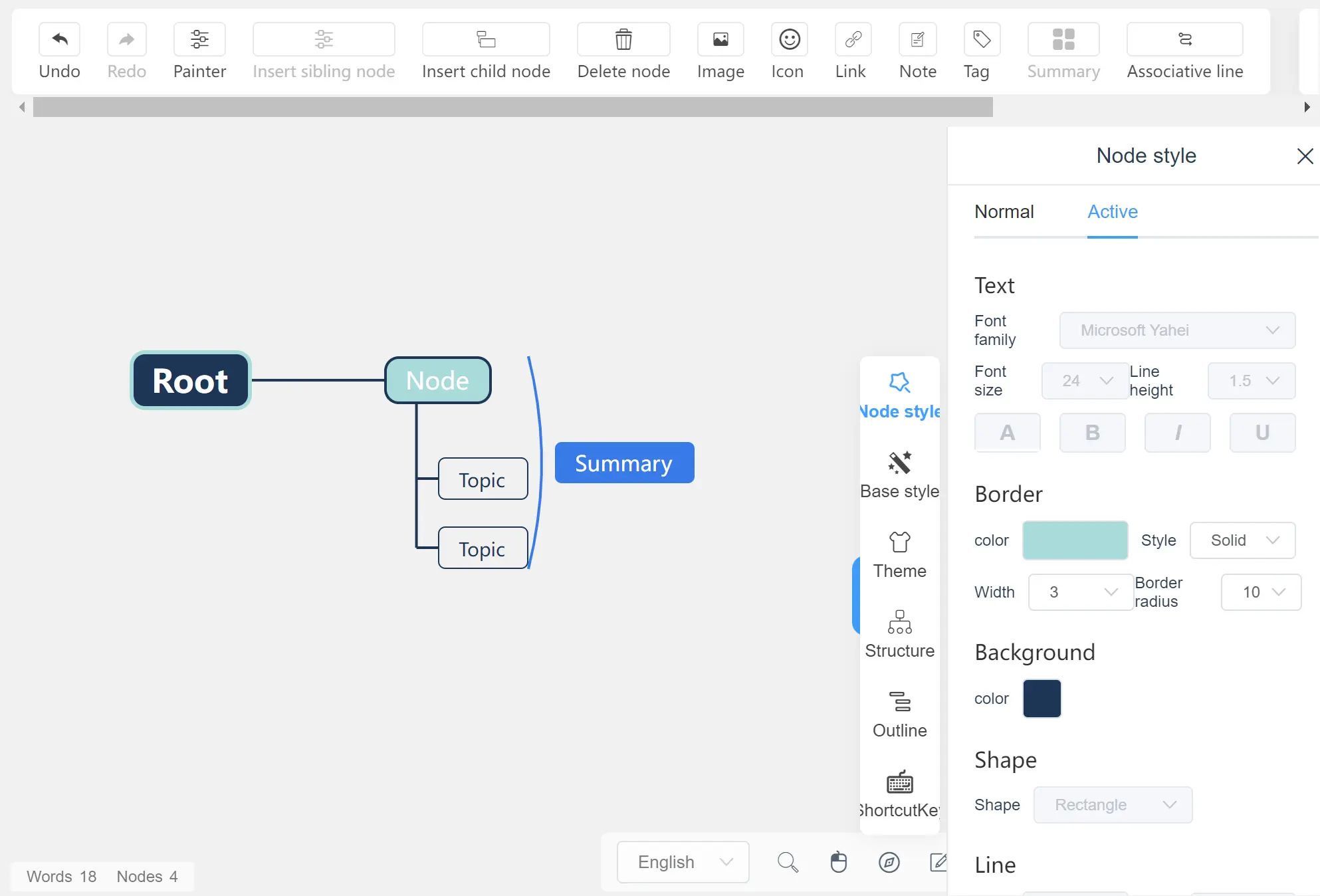Screen dimensions: 1320x896
Task: Open the border Style Solid dropdown
Action: 1243,540
